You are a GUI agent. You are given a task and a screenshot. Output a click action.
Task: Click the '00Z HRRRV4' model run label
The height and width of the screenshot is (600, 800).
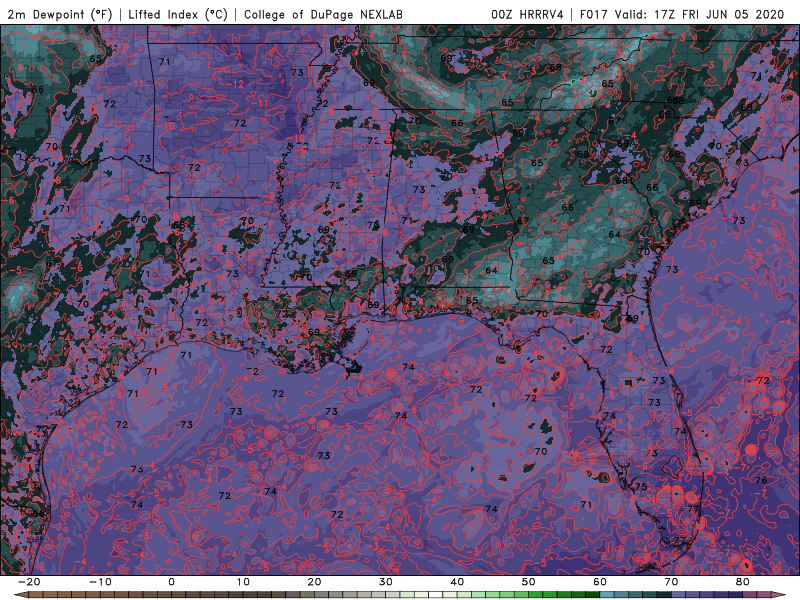point(527,14)
